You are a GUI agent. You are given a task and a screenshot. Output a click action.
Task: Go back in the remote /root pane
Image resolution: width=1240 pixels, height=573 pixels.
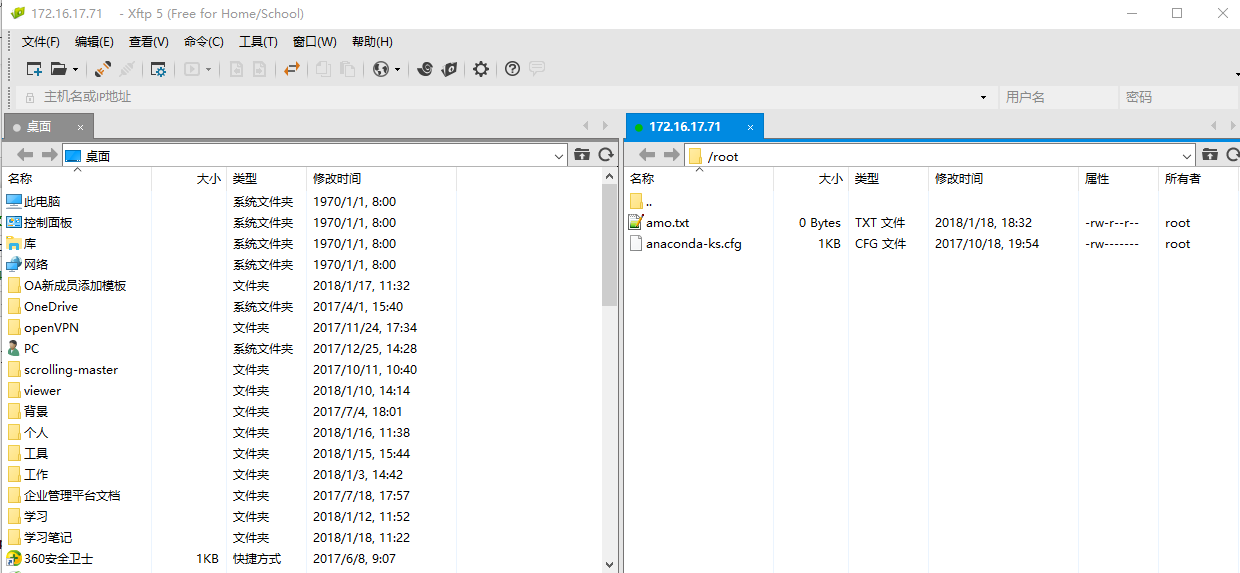click(x=647, y=154)
